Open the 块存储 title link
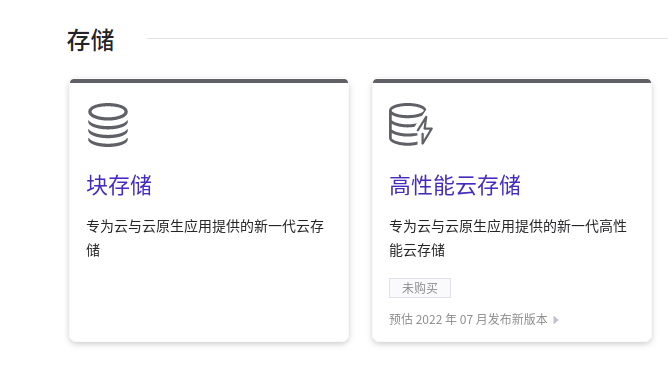Viewport: 668px width, 389px height. click(119, 185)
